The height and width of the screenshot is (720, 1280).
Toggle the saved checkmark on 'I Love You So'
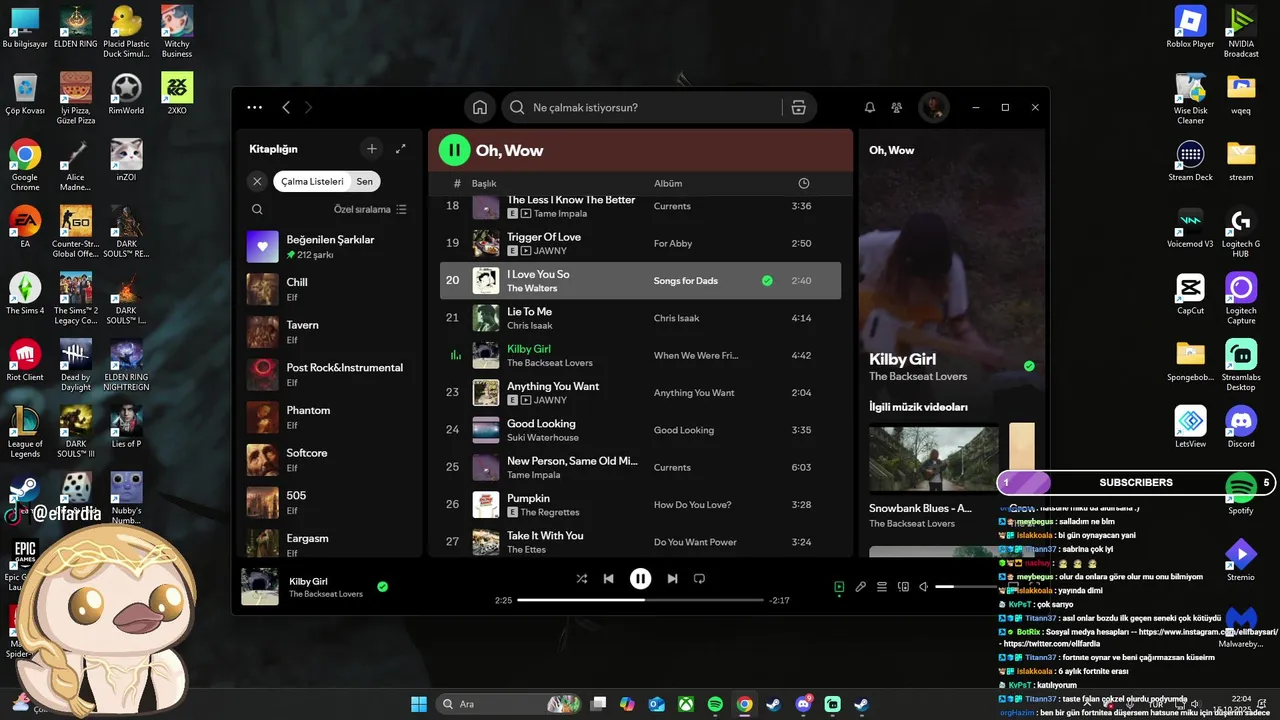(x=767, y=281)
